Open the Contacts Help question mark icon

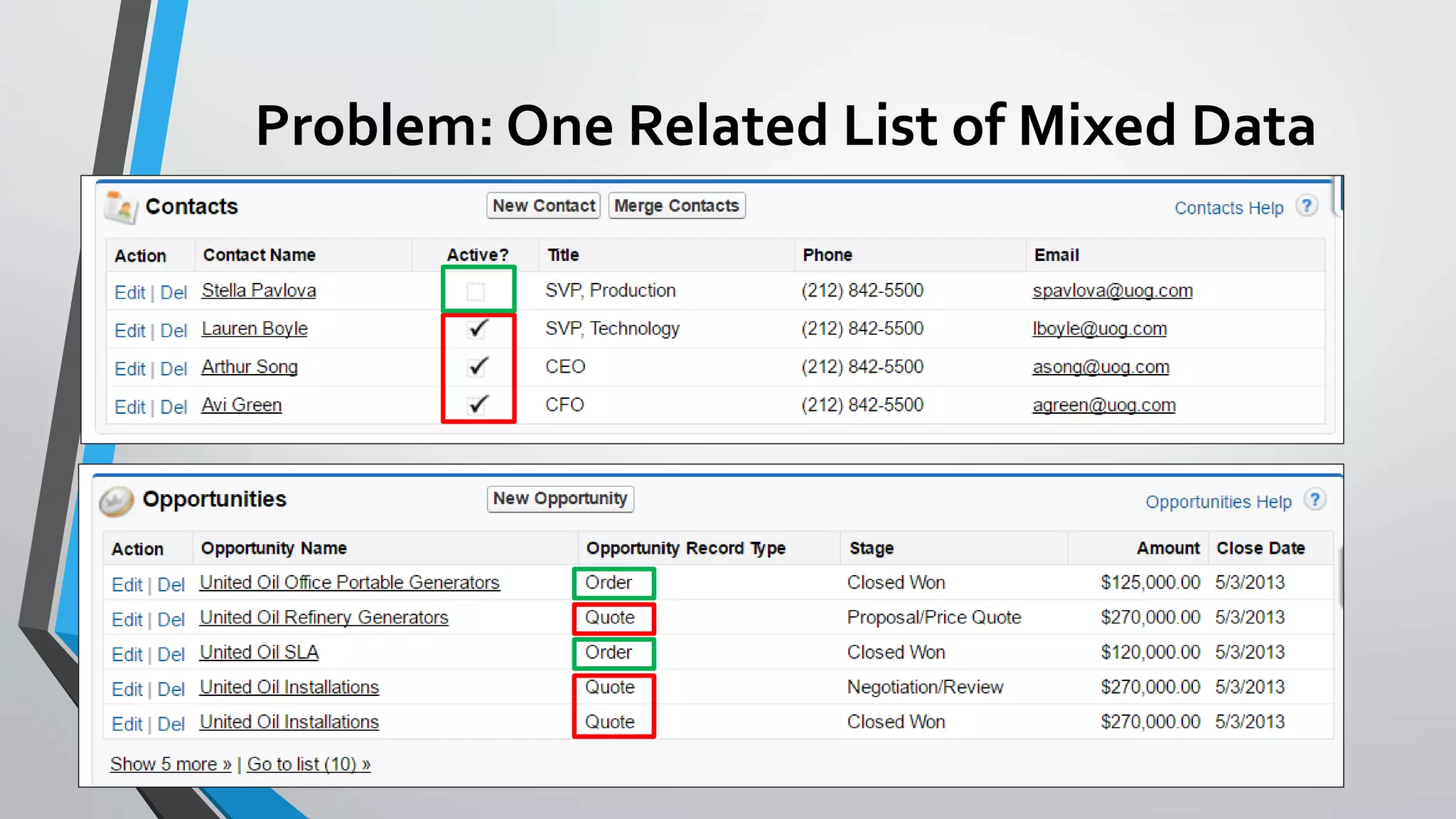[x=1306, y=206]
